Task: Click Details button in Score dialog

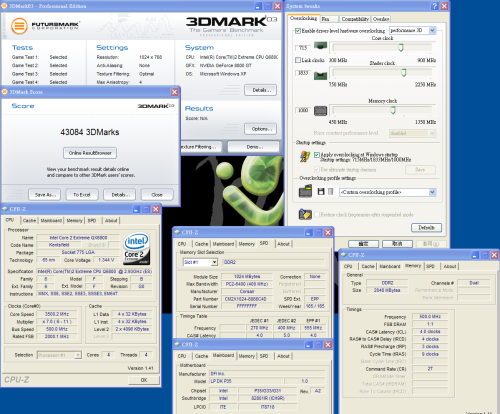Action: tap(120, 195)
